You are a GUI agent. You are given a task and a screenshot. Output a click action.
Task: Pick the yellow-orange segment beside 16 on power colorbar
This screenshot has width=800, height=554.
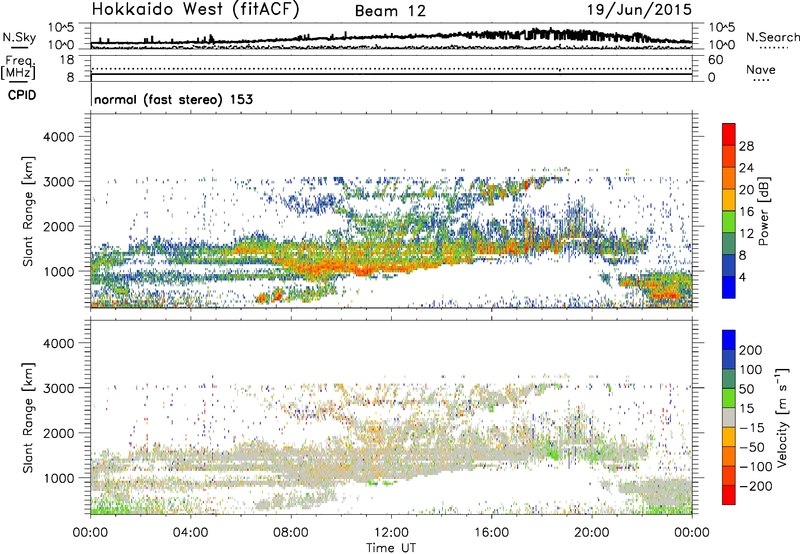tap(729, 200)
